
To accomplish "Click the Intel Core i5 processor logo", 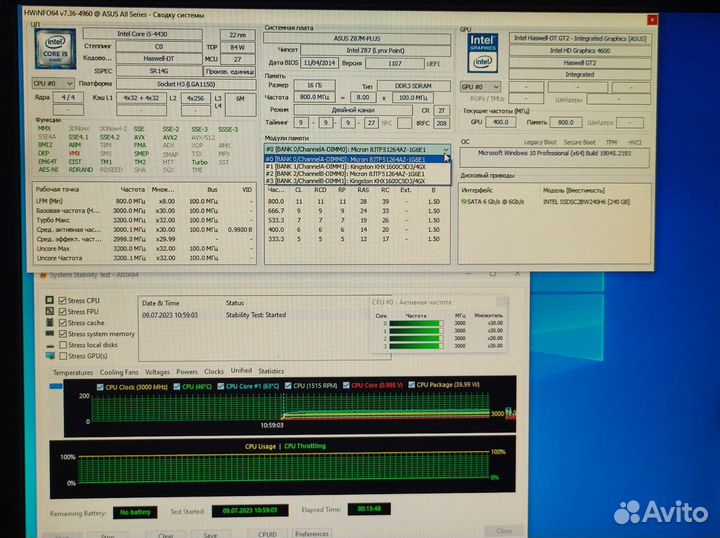I will coord(55,49).
